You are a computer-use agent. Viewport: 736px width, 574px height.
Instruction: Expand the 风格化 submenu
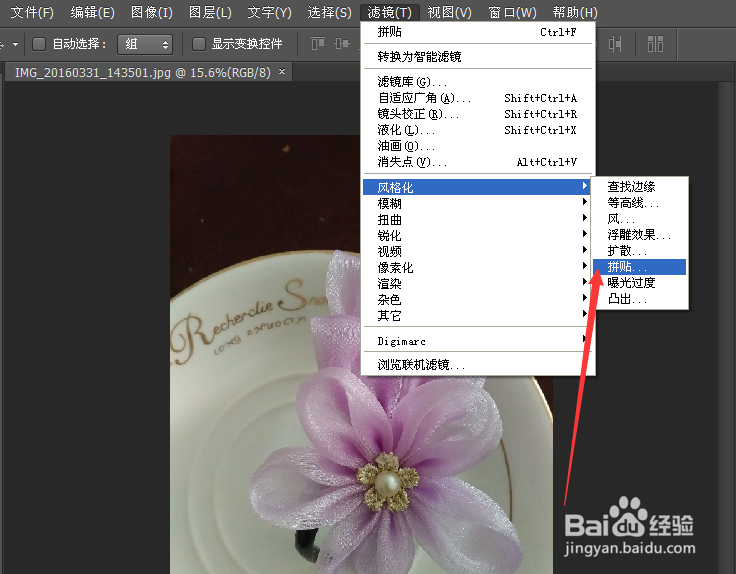tap(476, 187)
